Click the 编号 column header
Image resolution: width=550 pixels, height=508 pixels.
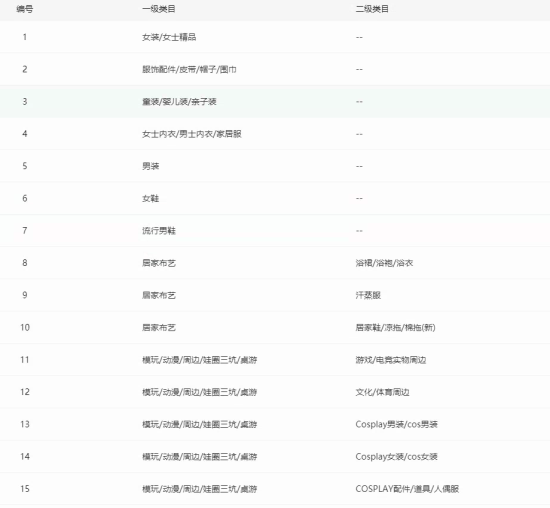click(x=25, y=9)
